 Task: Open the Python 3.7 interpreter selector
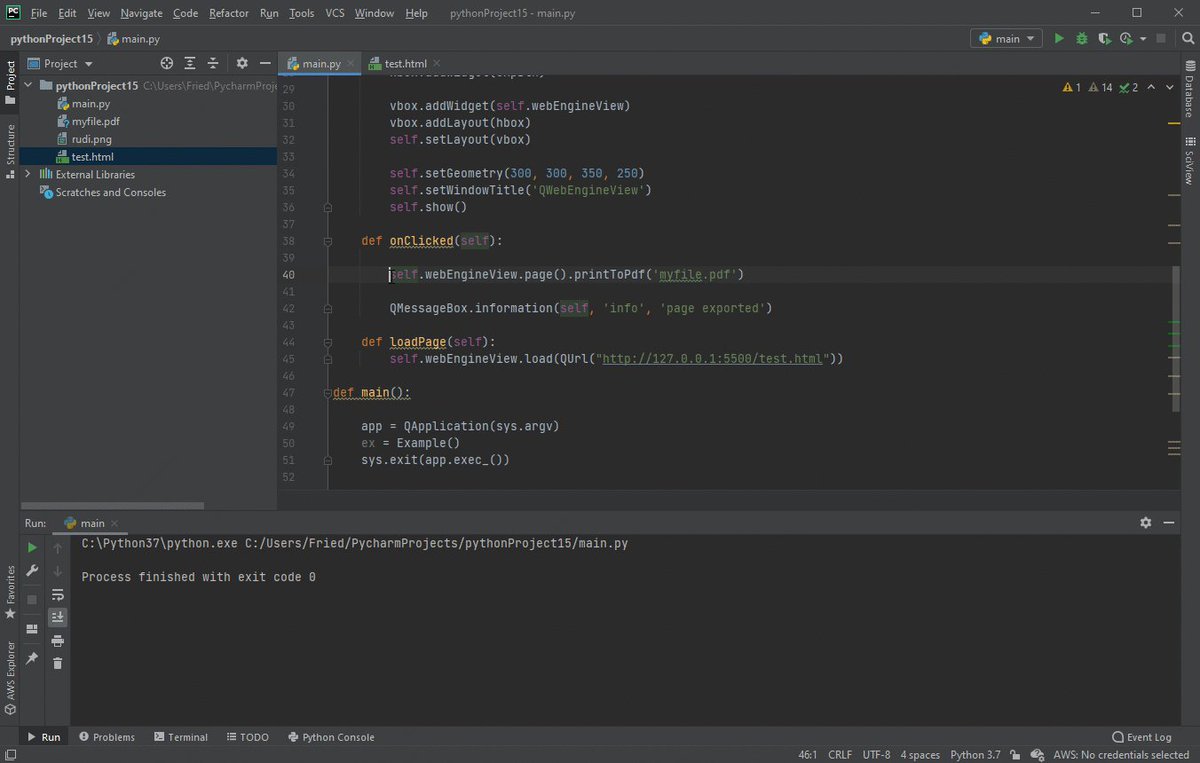click(x=975, y=755)
